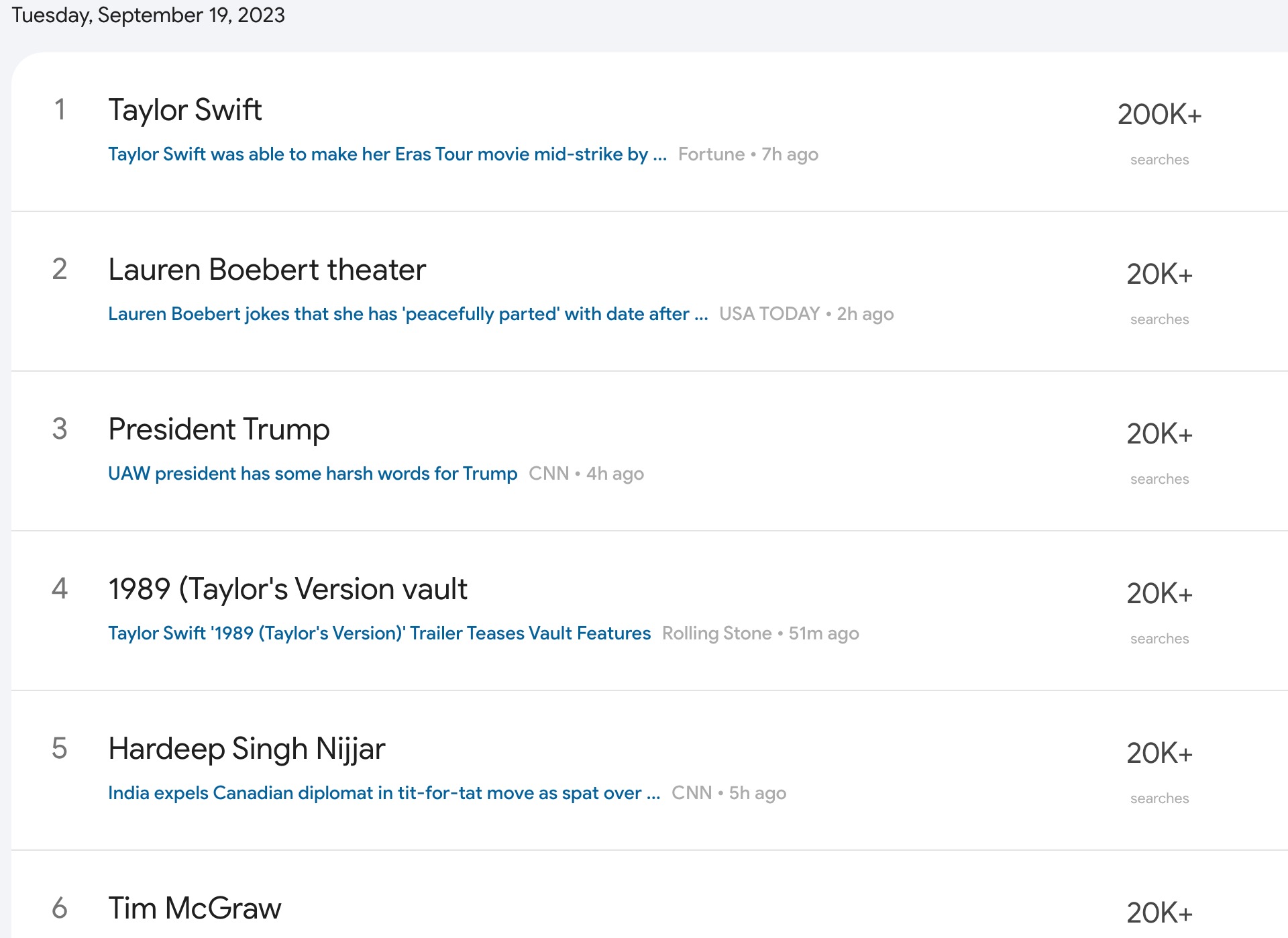Click 20K+ searches for President Trump
This screenshot has width=1288, height=938.
[x=1159, y=434]
